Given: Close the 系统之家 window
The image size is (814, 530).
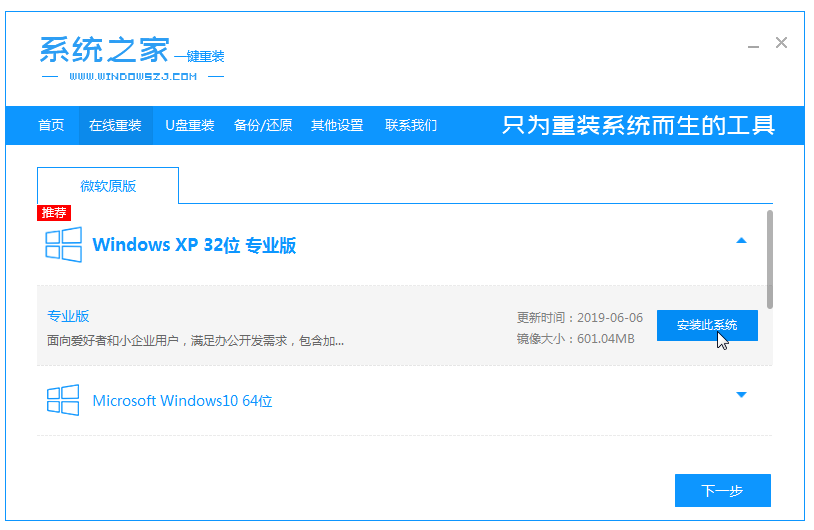Looking at the screenshot, I should coord(781,43).
